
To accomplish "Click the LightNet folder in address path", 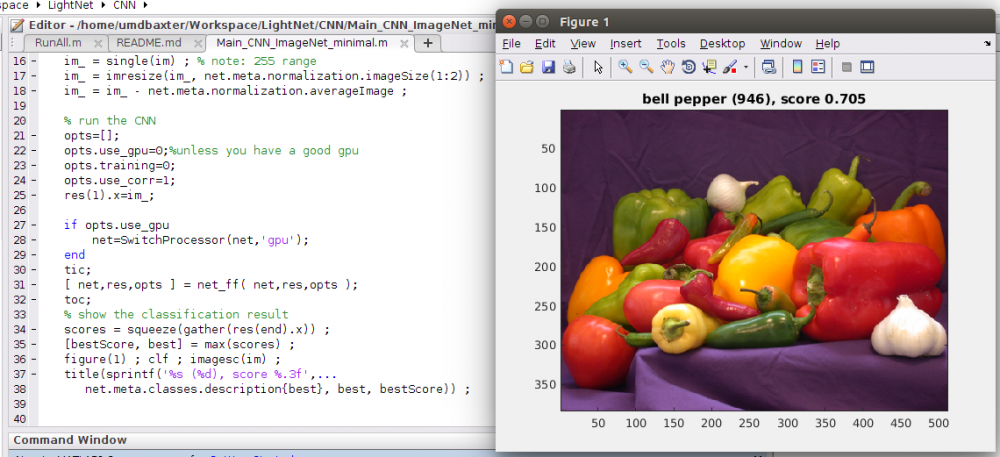I will pyautogui.click(x=70, y=5).
